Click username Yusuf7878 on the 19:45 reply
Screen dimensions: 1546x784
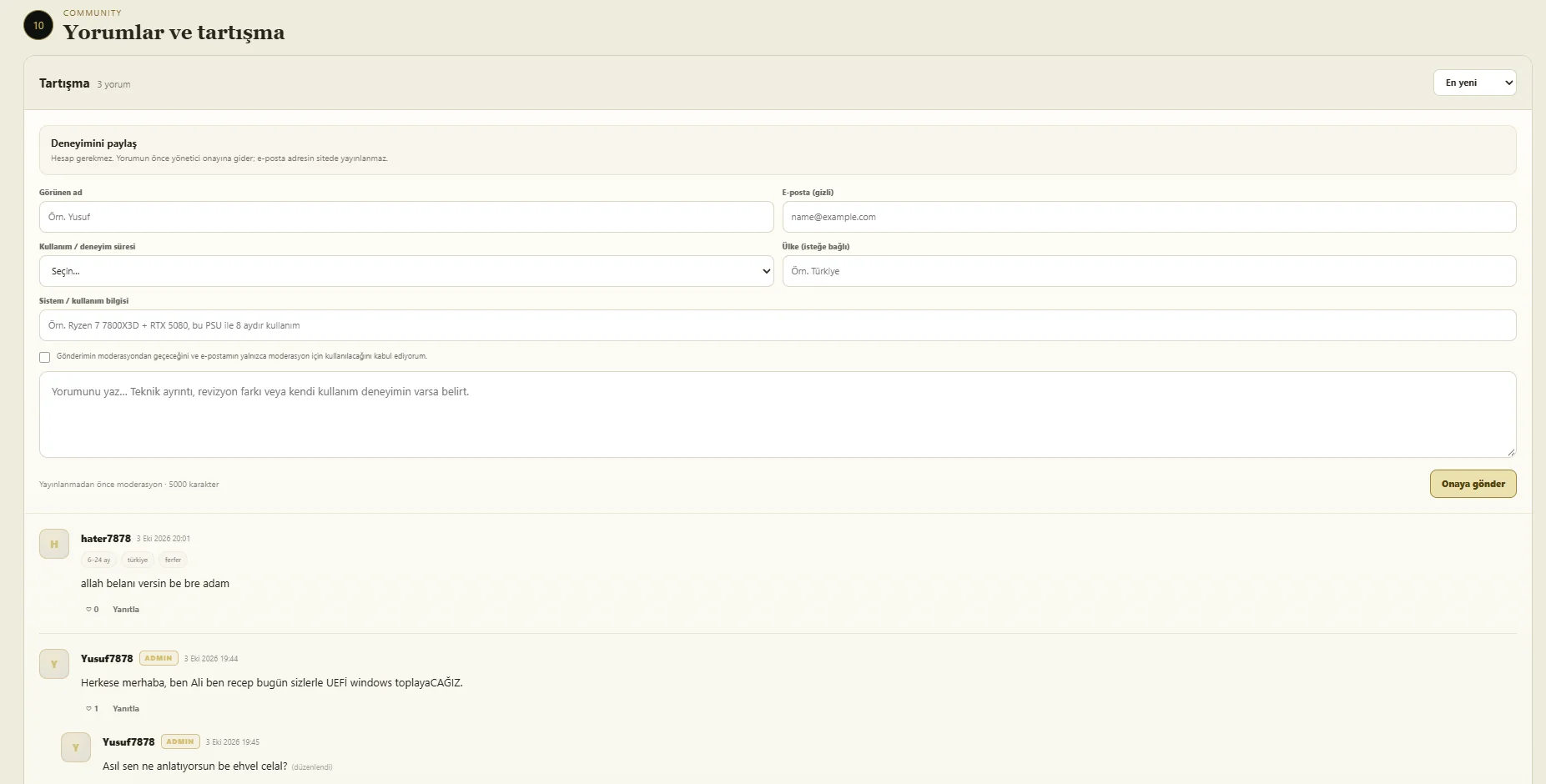(128, 742)
